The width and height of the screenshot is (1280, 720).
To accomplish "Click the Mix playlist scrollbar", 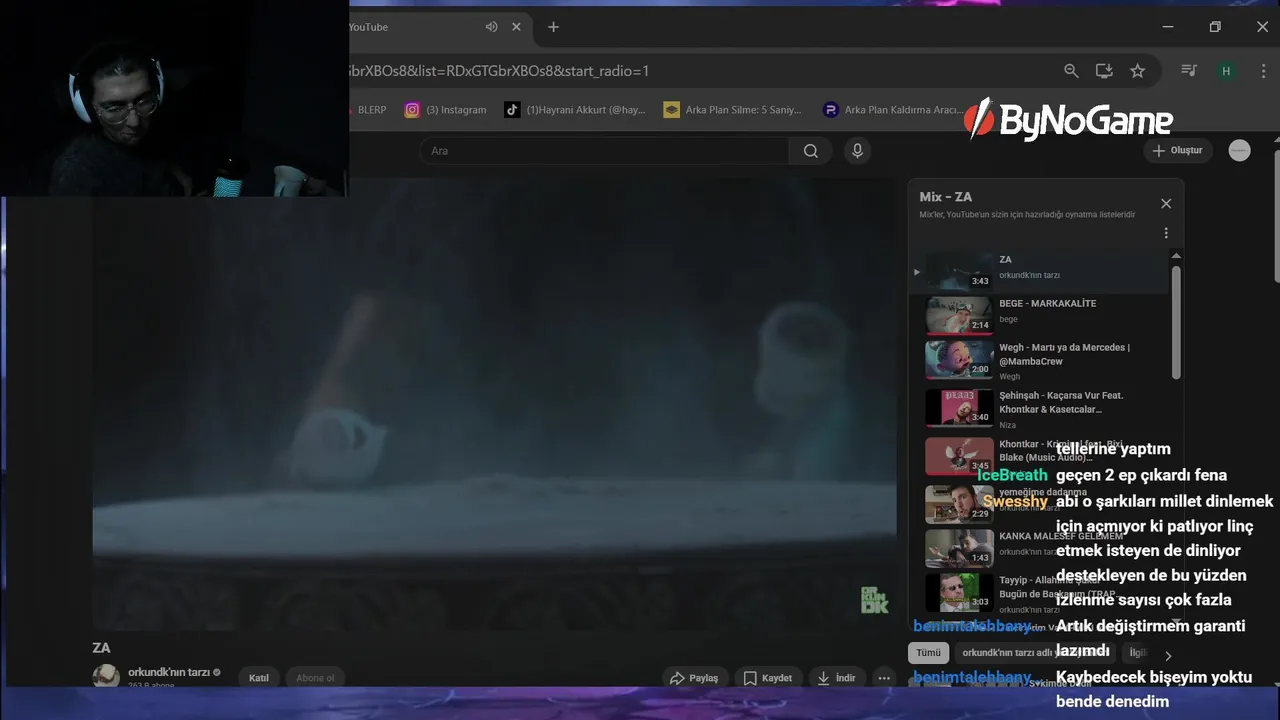I will click(x=1176, y=322).
